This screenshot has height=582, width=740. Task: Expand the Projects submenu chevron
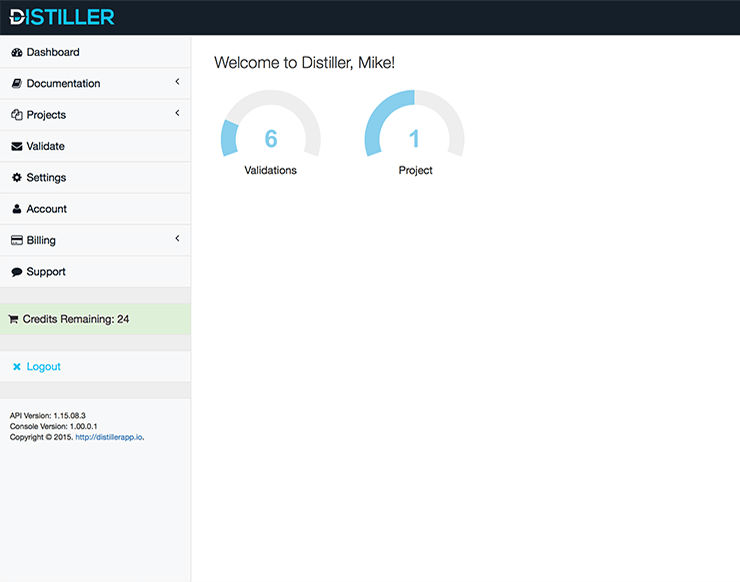tap(177, 113)
